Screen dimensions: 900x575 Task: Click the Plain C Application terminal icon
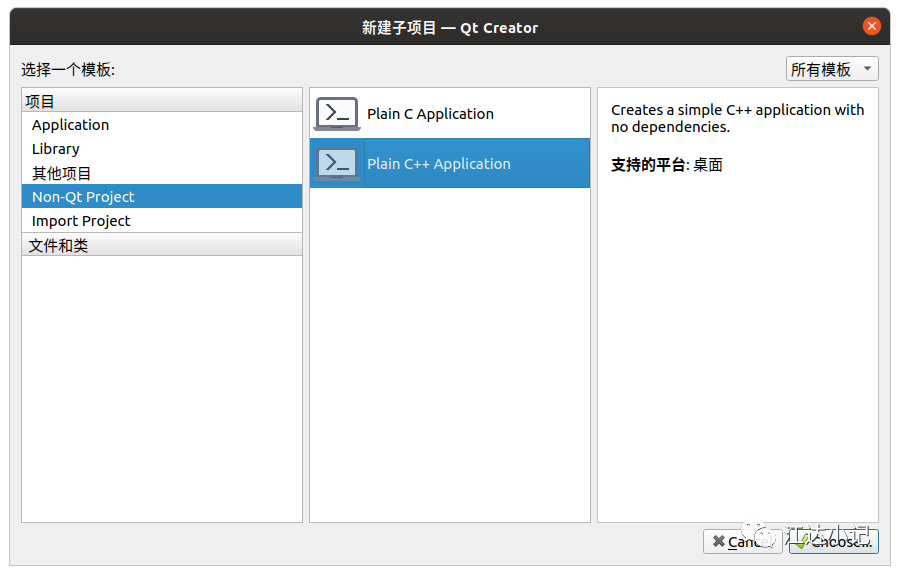pos(337,114)
